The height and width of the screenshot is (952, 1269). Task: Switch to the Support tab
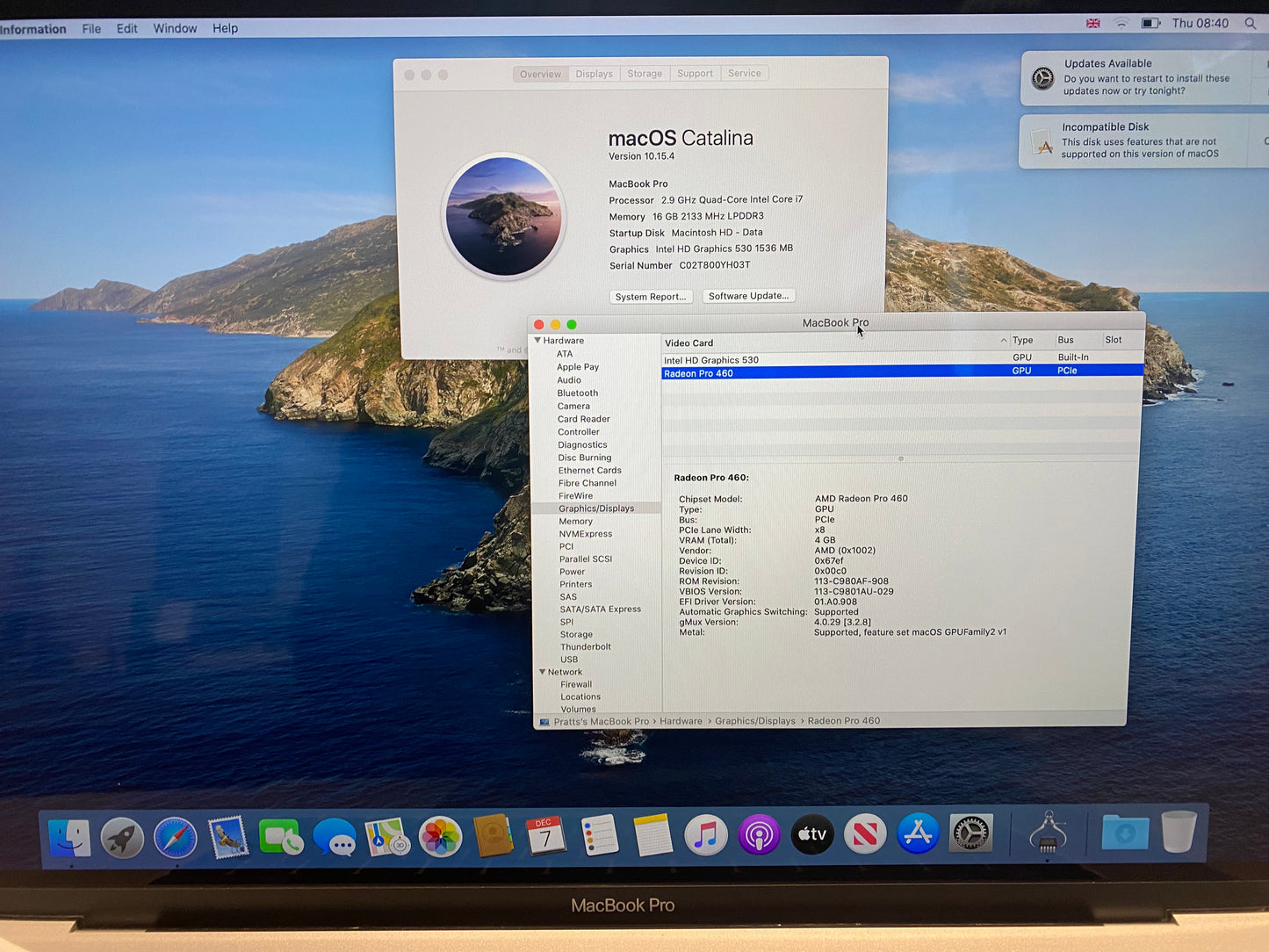[x=695, y=74]
